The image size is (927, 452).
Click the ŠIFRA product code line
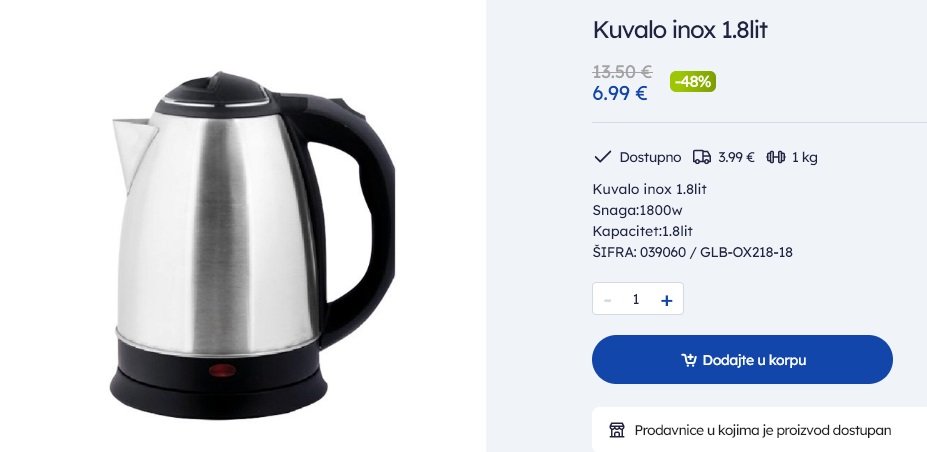point(692,252)
